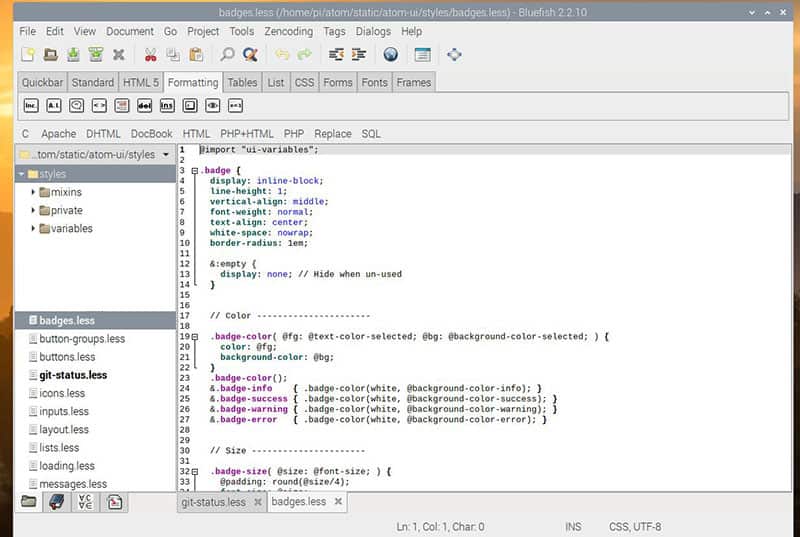Select button-groups.less in file list
Screen dimensions: 800x537
click(x=95, y=339)
